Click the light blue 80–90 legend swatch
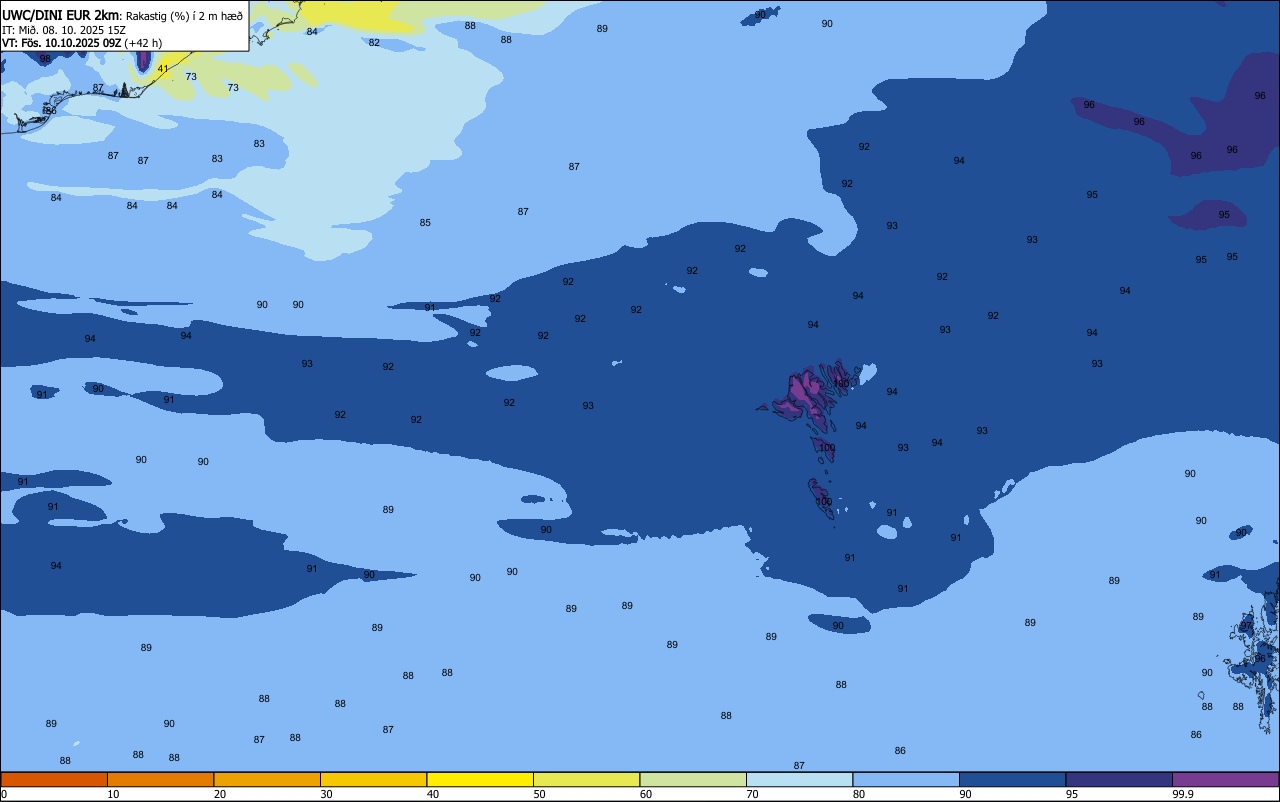The width and height of the screenshot is (1280, 802). (906, 779)
